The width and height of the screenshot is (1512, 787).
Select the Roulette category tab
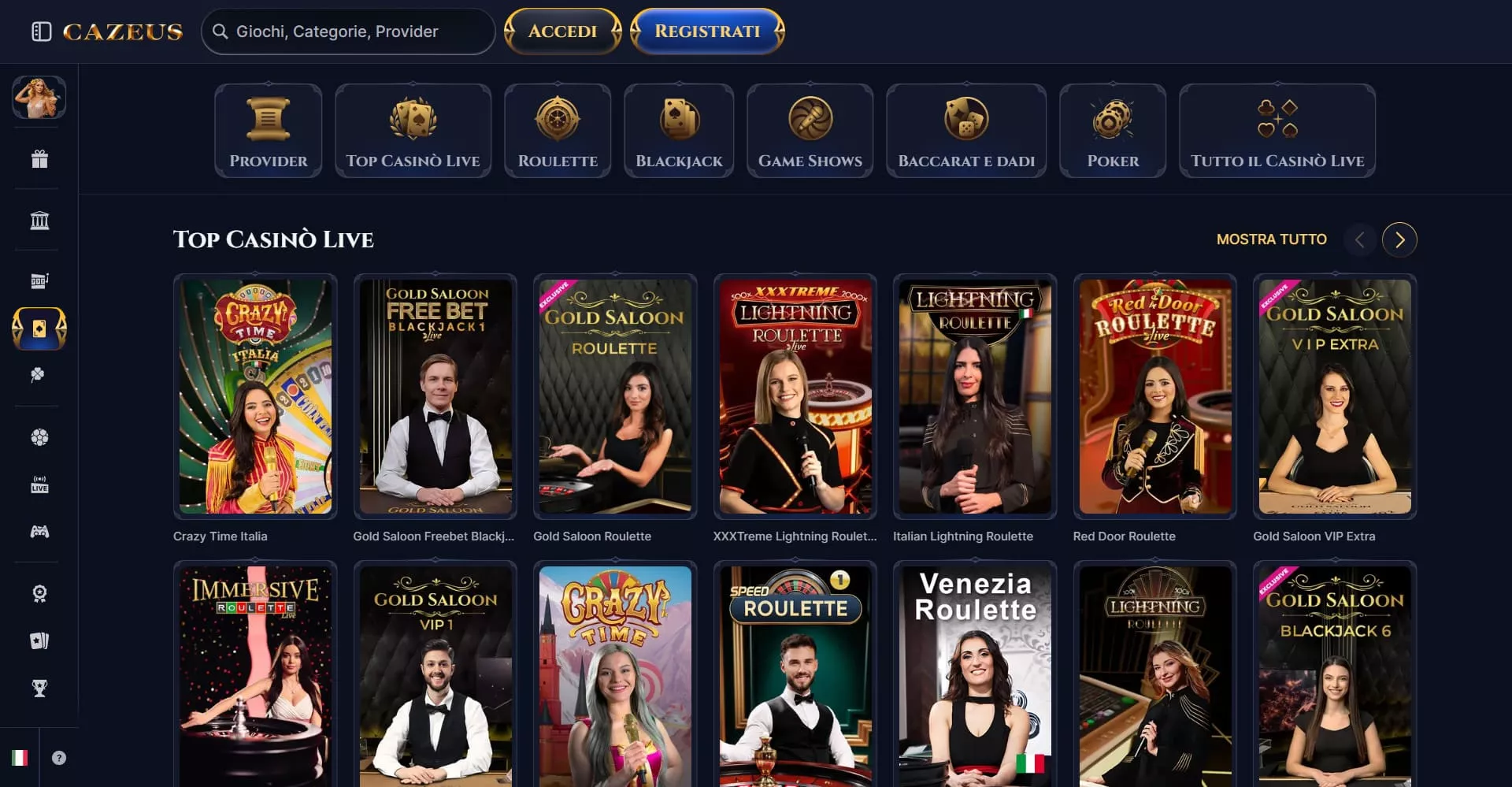[x=558, y=131]
